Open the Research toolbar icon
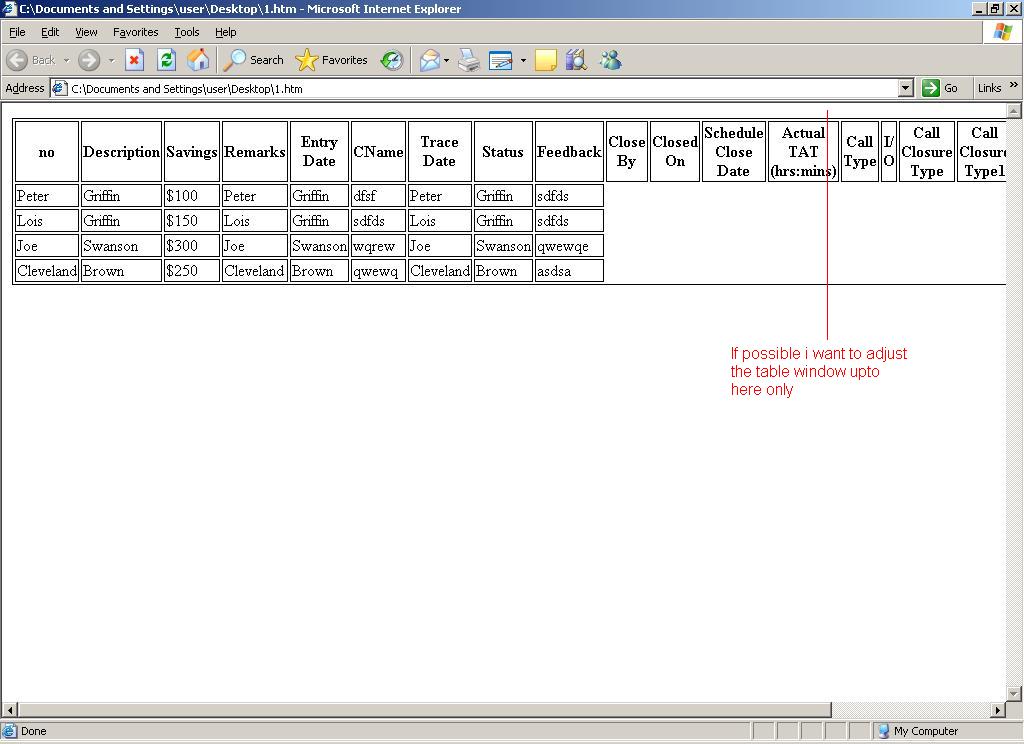1024x744 pixels. tap(576, 60)
